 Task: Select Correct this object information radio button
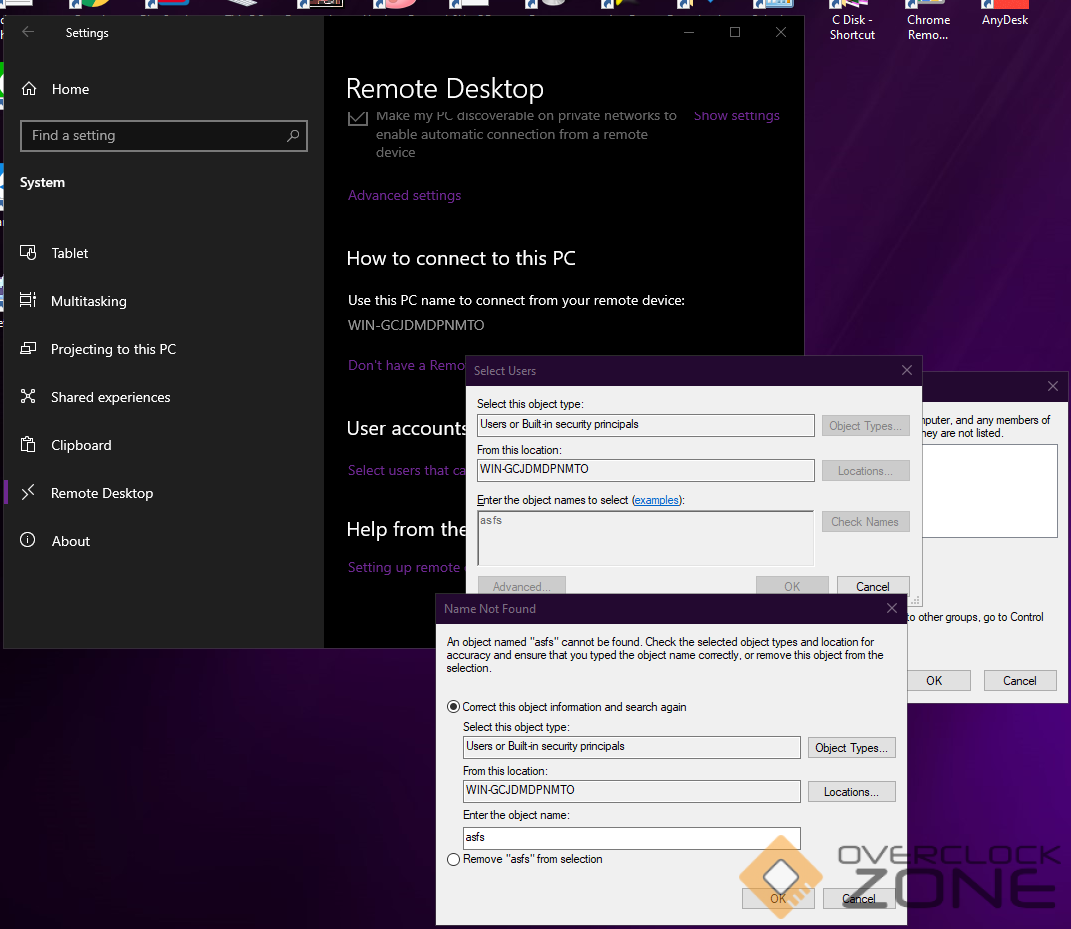point(454,707)
